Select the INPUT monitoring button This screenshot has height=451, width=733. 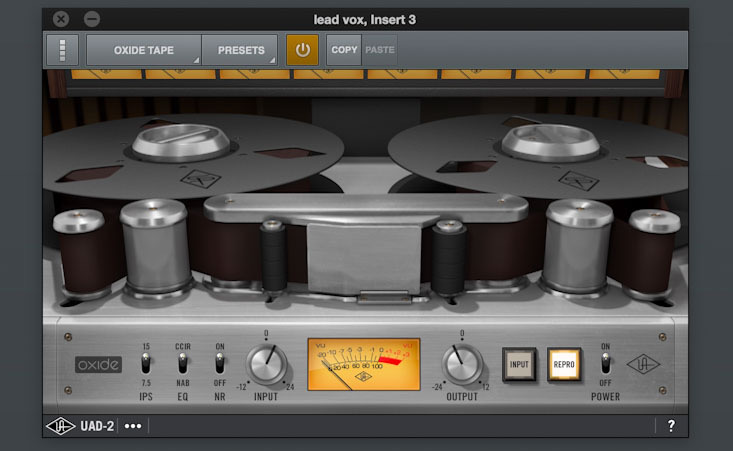click(519, 365)
